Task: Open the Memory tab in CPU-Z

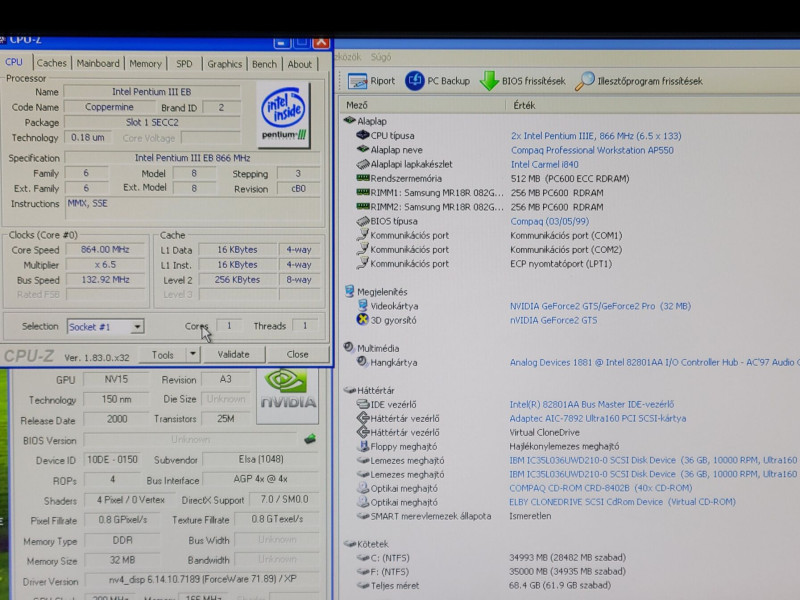Action: pyautogui.click(x=145, y=64)
